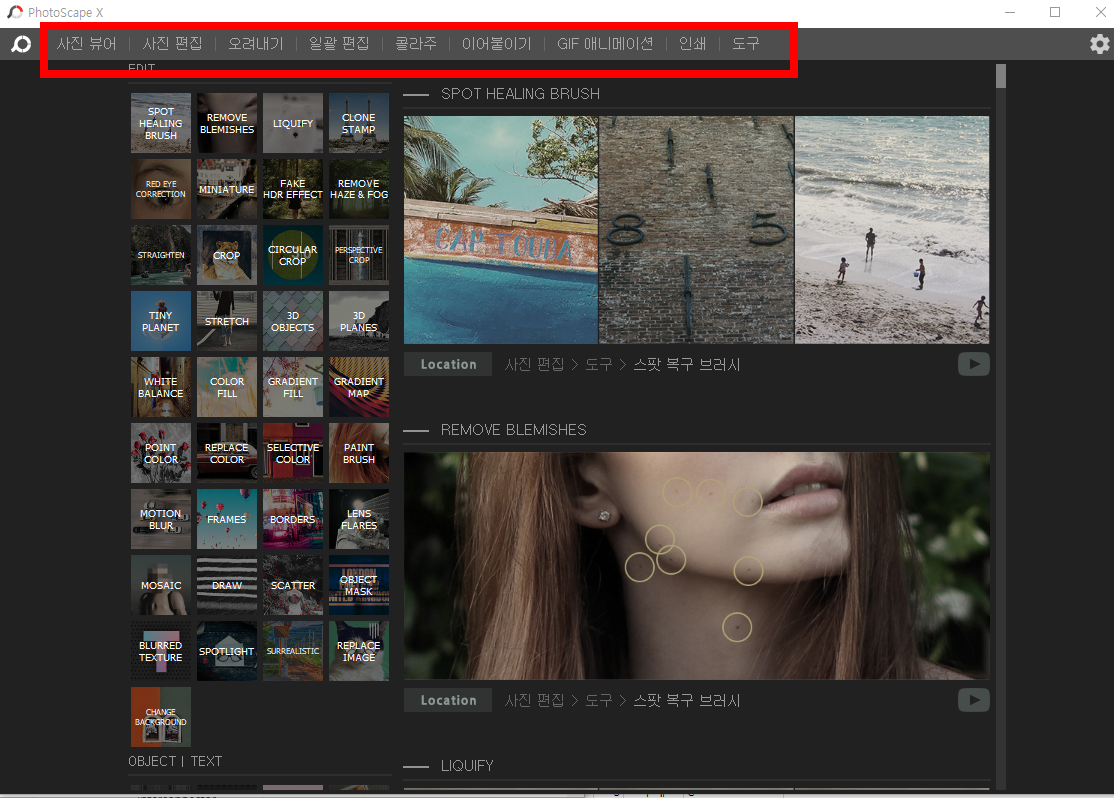Select the Gradient Map tile

(359, 387)
